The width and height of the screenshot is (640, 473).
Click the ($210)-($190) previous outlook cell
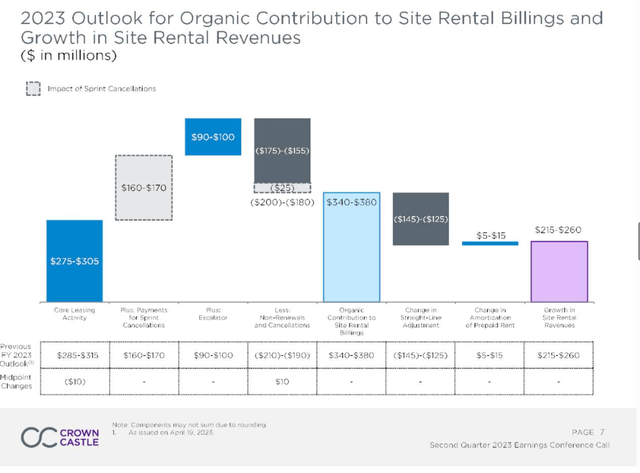click(282, 353)
